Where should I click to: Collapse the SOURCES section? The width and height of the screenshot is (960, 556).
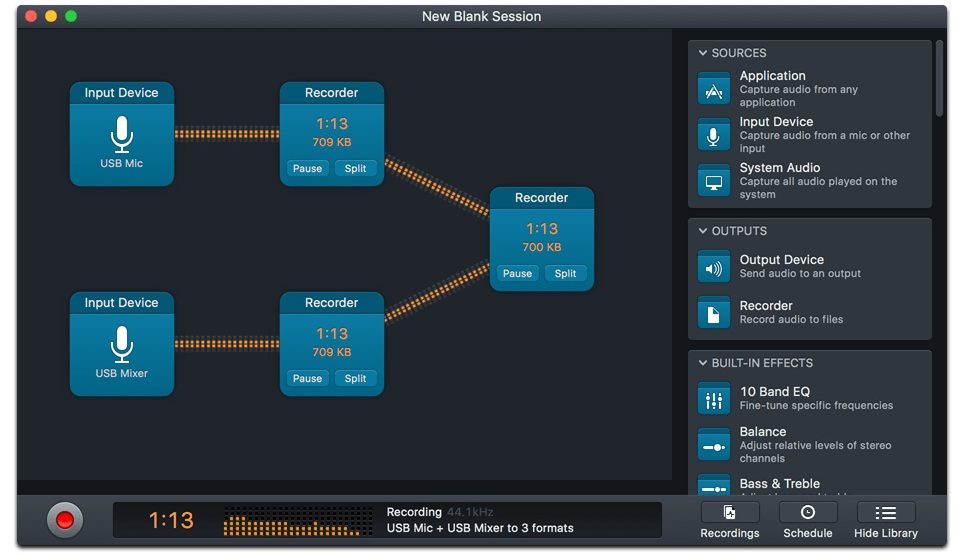[x=703, y=53]
